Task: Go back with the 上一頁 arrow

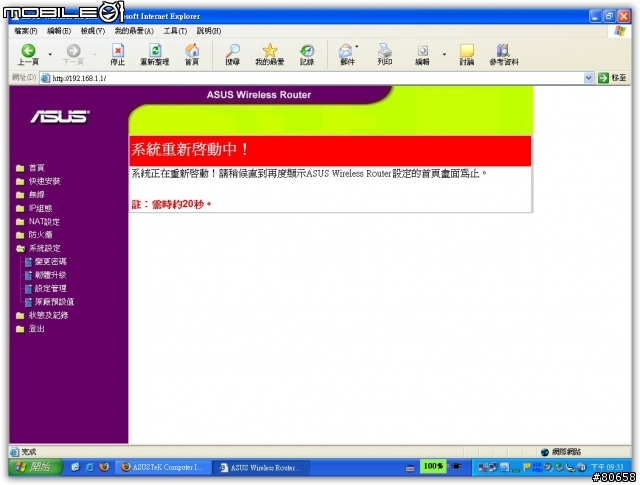Action: click(x=28, y=55)
